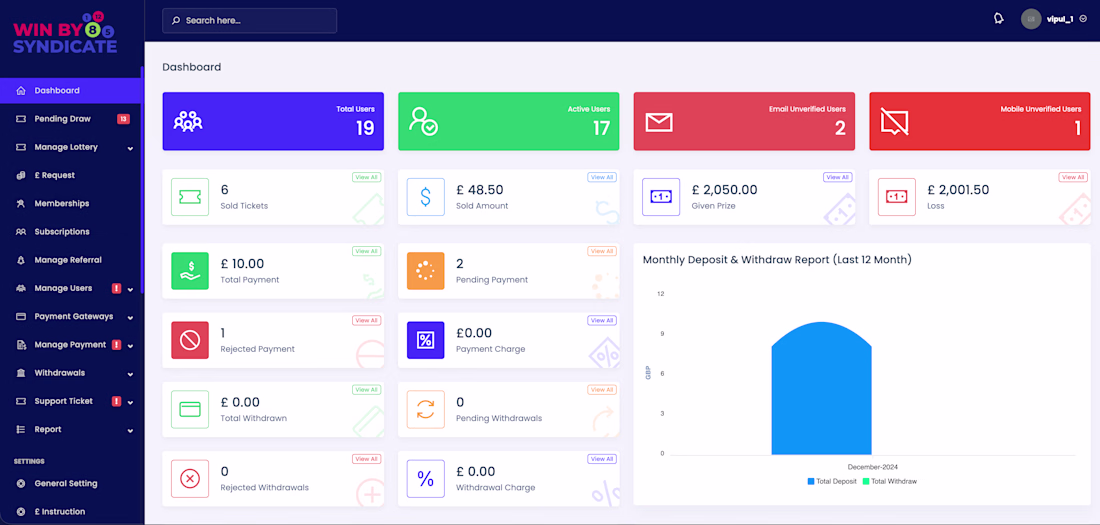Viewport: 1100px width, 525px height.
Task: View all for Payment Charge card
Action: [602, 321]
